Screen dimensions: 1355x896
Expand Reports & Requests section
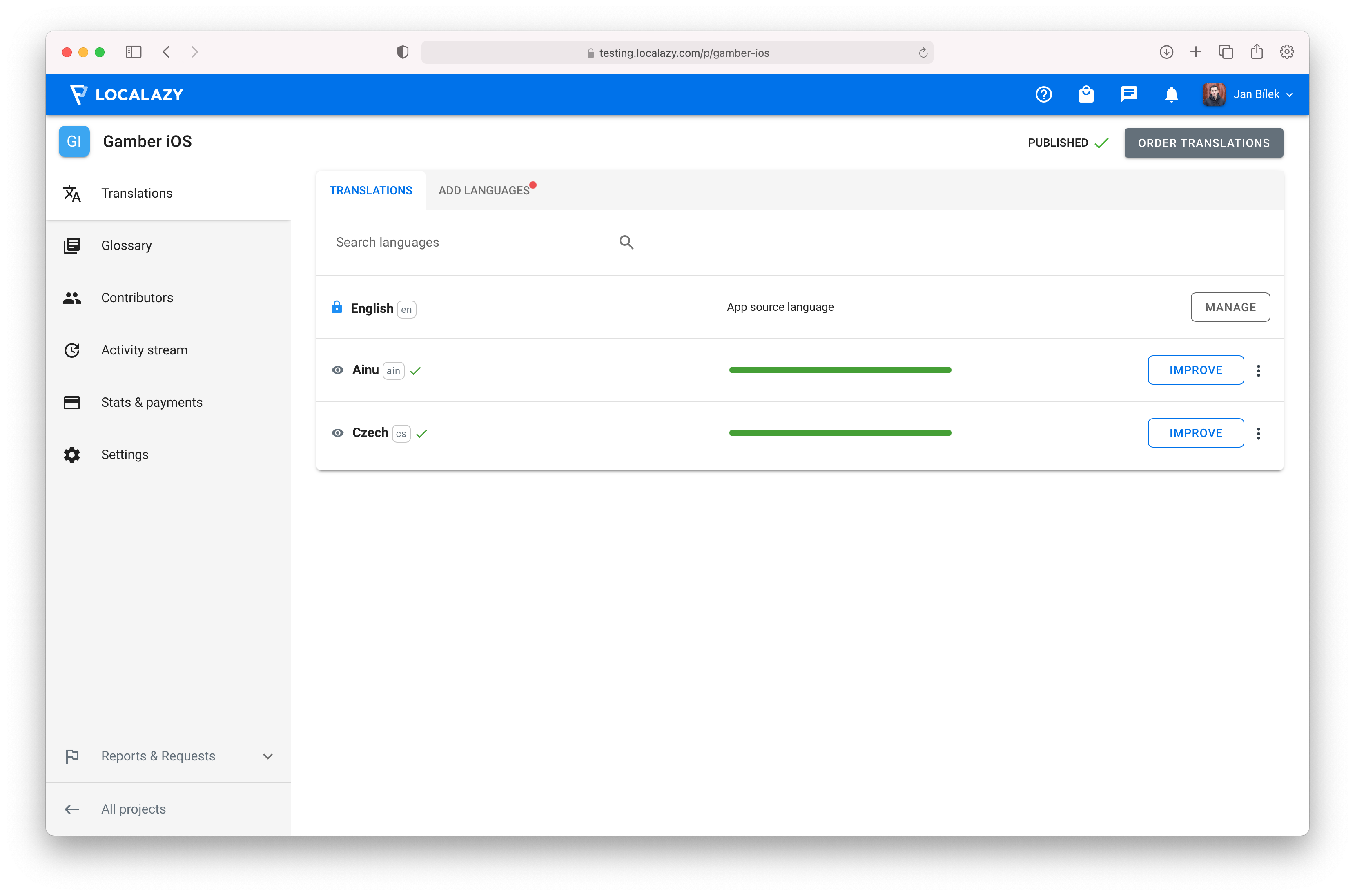click(x=267, y=757)
